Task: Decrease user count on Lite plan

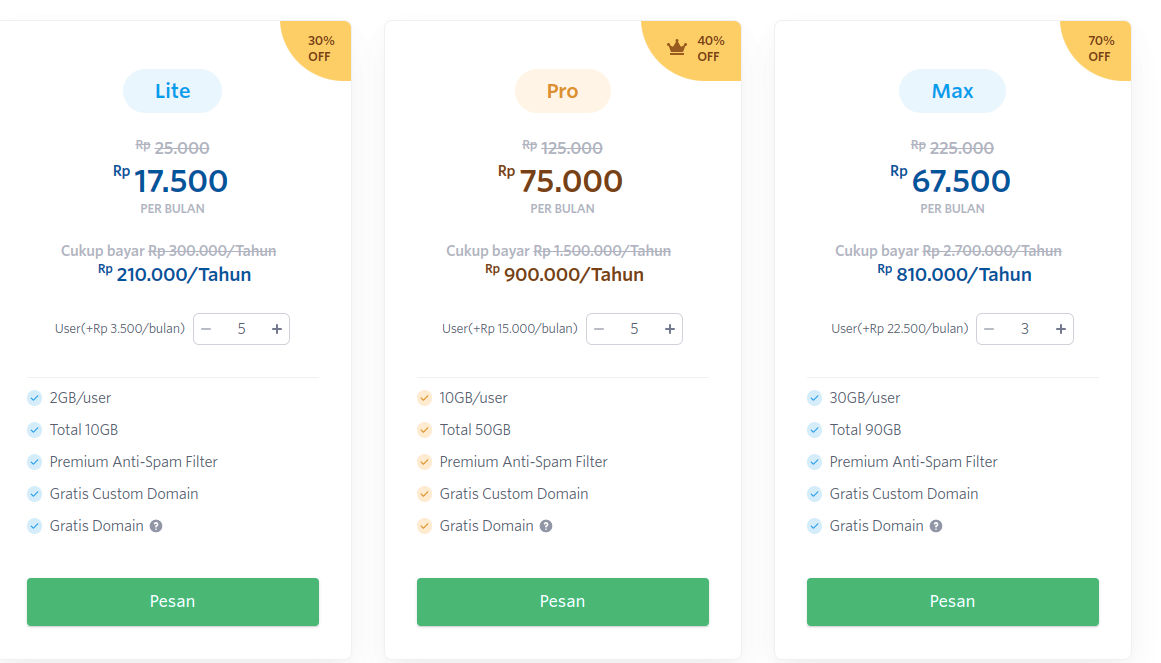Action: [206, 329]
